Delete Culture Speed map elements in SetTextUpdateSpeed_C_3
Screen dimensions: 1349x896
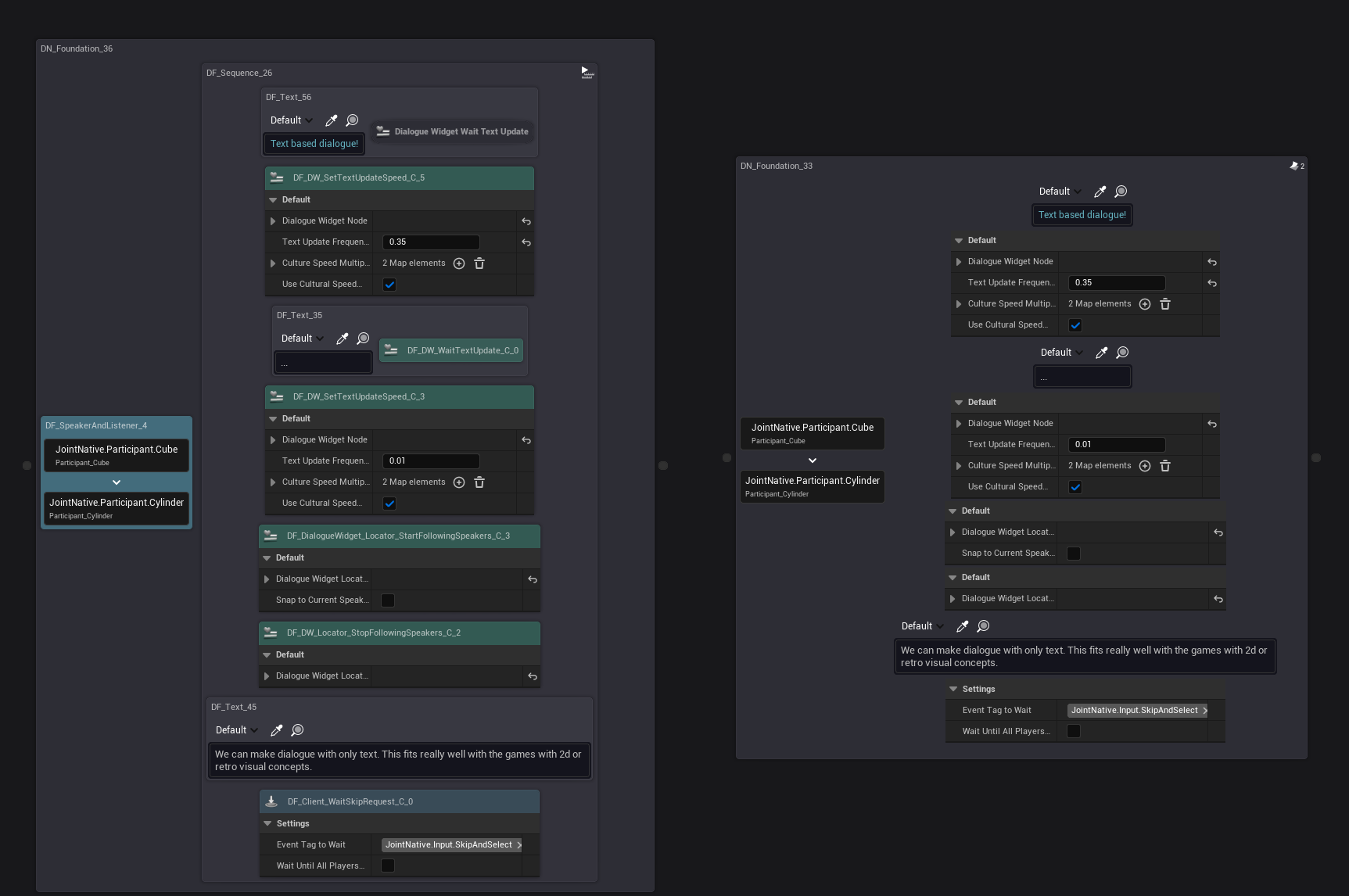pos(479,482)
